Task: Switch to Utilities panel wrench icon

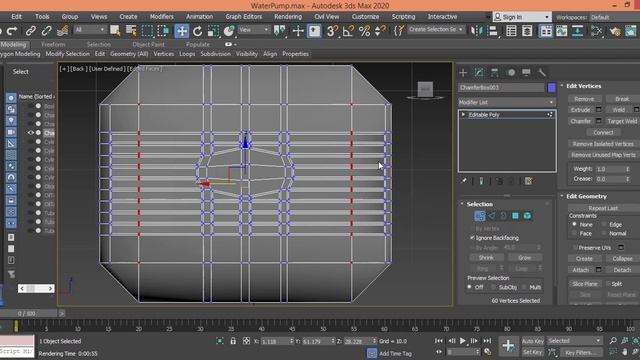Action: pos(542,73)
